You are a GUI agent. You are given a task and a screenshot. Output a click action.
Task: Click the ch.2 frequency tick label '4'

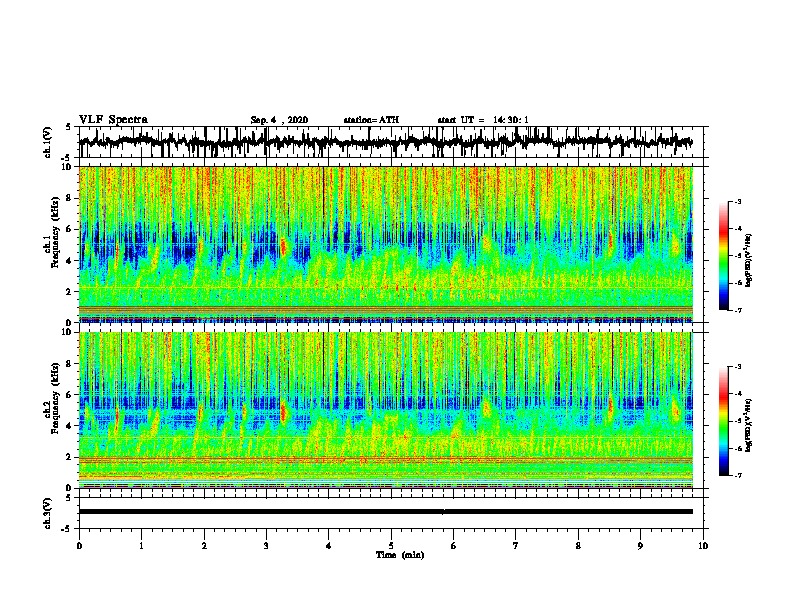[69, 426]
